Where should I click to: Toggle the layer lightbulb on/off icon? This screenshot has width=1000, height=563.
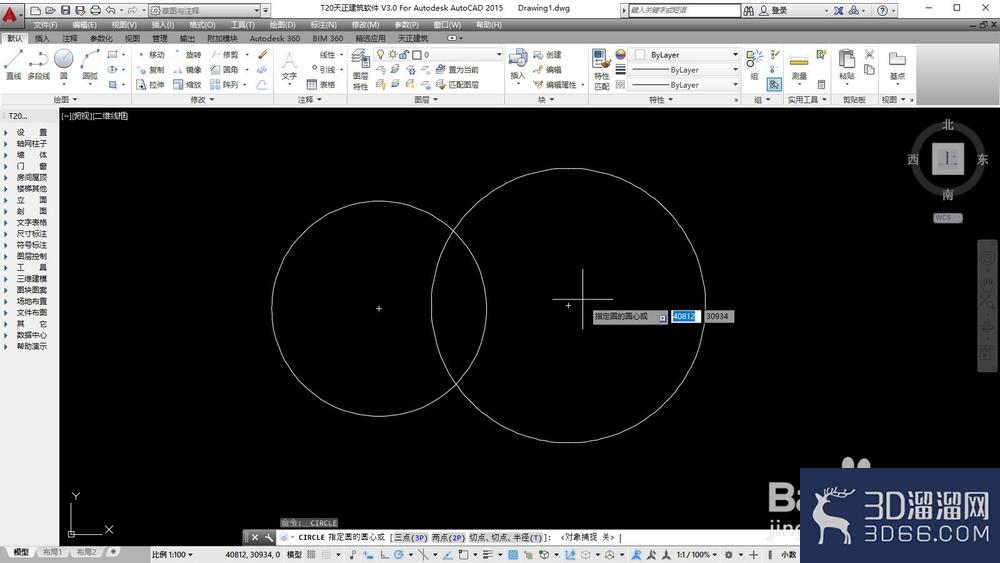pos(381,55)
